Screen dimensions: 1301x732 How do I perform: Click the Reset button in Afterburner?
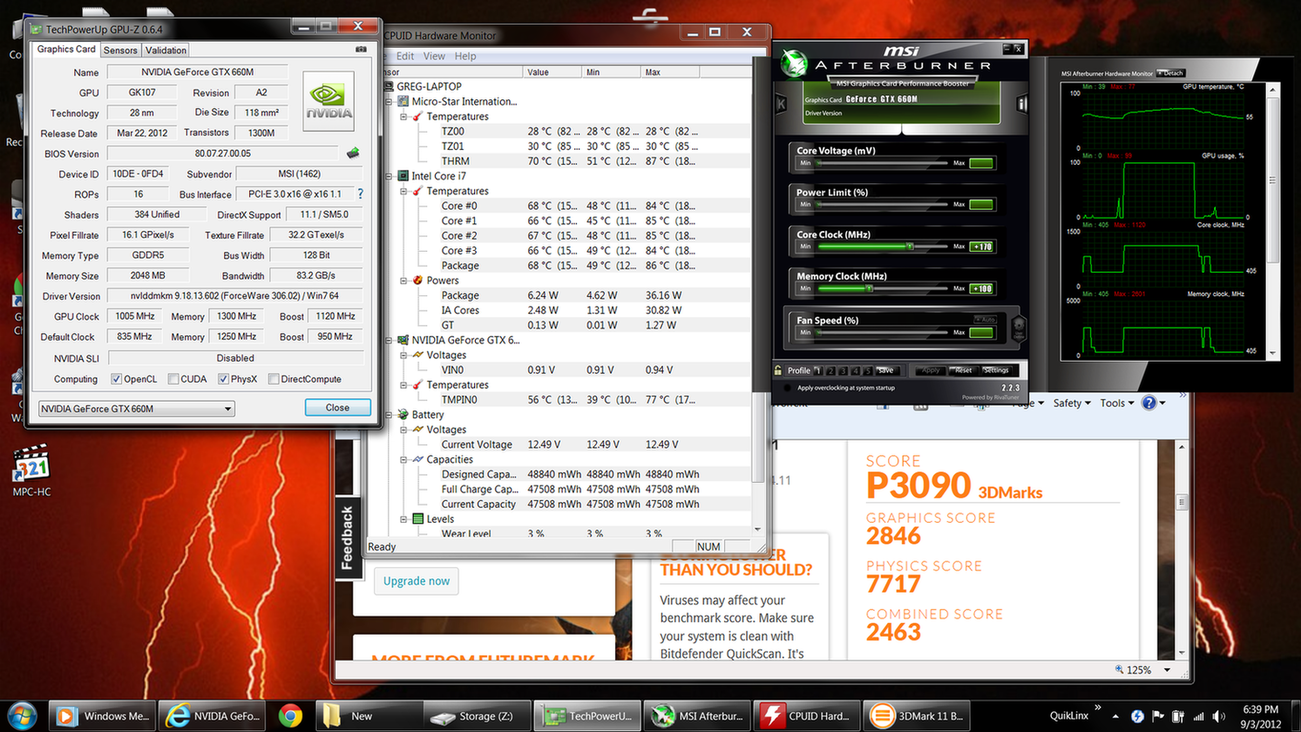tap(963, 370)
